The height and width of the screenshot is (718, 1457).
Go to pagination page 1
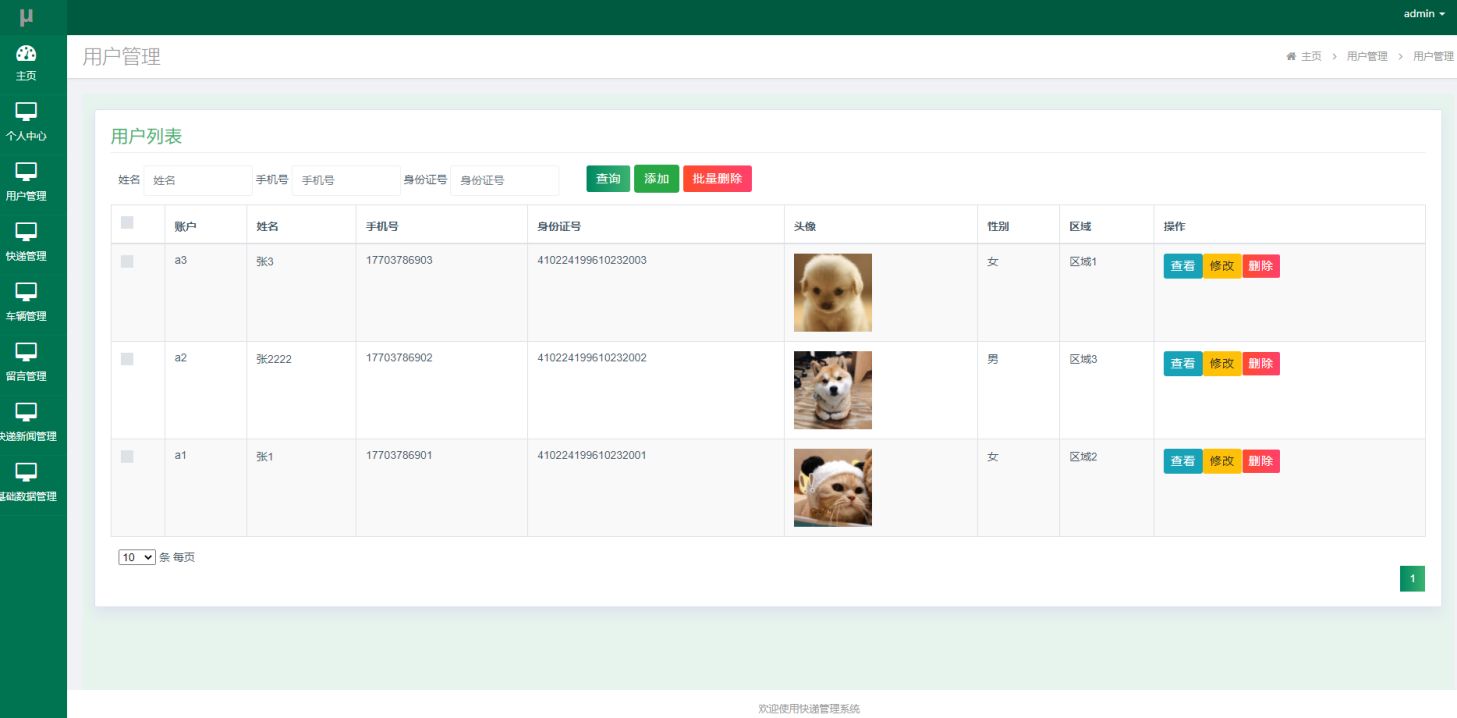click(x=1412, y=579)
